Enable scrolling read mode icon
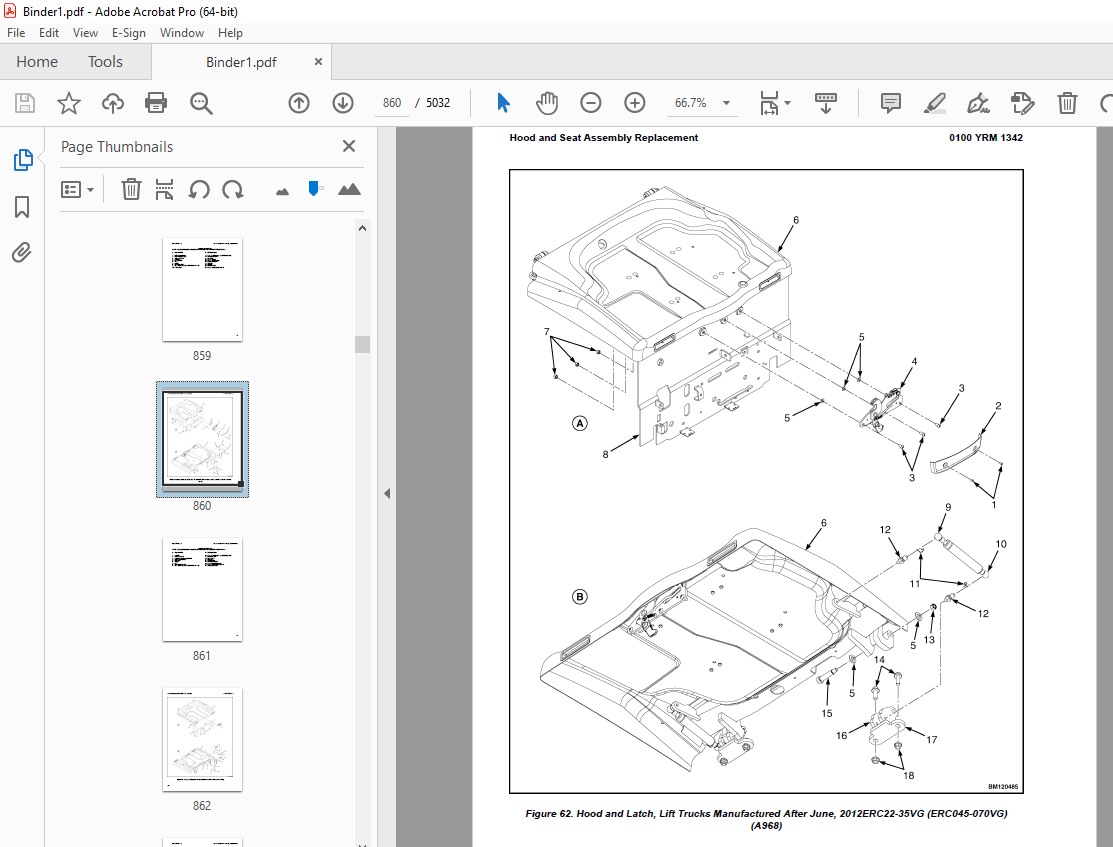 click(825, 103)
